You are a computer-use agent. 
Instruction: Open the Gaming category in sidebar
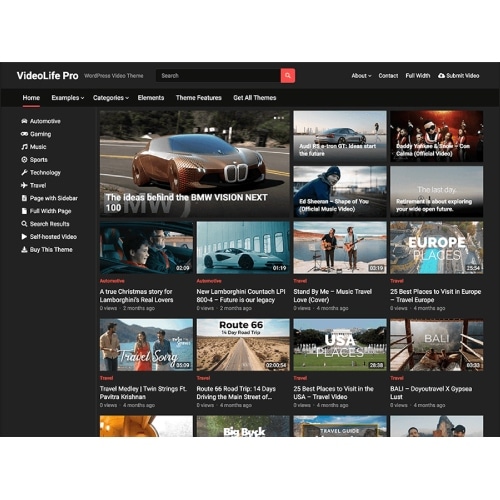(41, 134)
